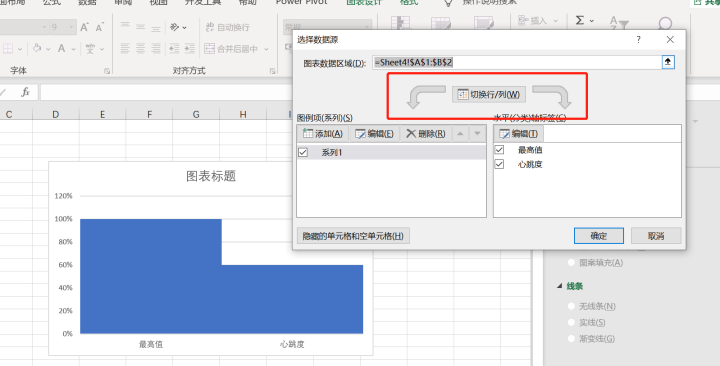Uncheck the 心跳度 category checkbox
Viewport: 720px width, 366px height.
[x=500, y=164]
